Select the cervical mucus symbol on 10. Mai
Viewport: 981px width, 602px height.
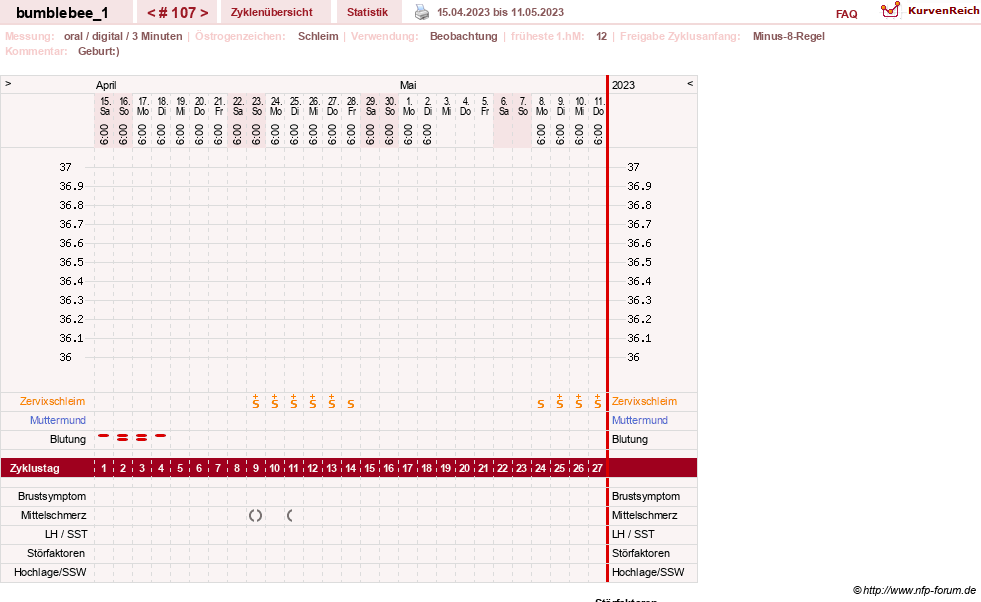tap(579, 402)
